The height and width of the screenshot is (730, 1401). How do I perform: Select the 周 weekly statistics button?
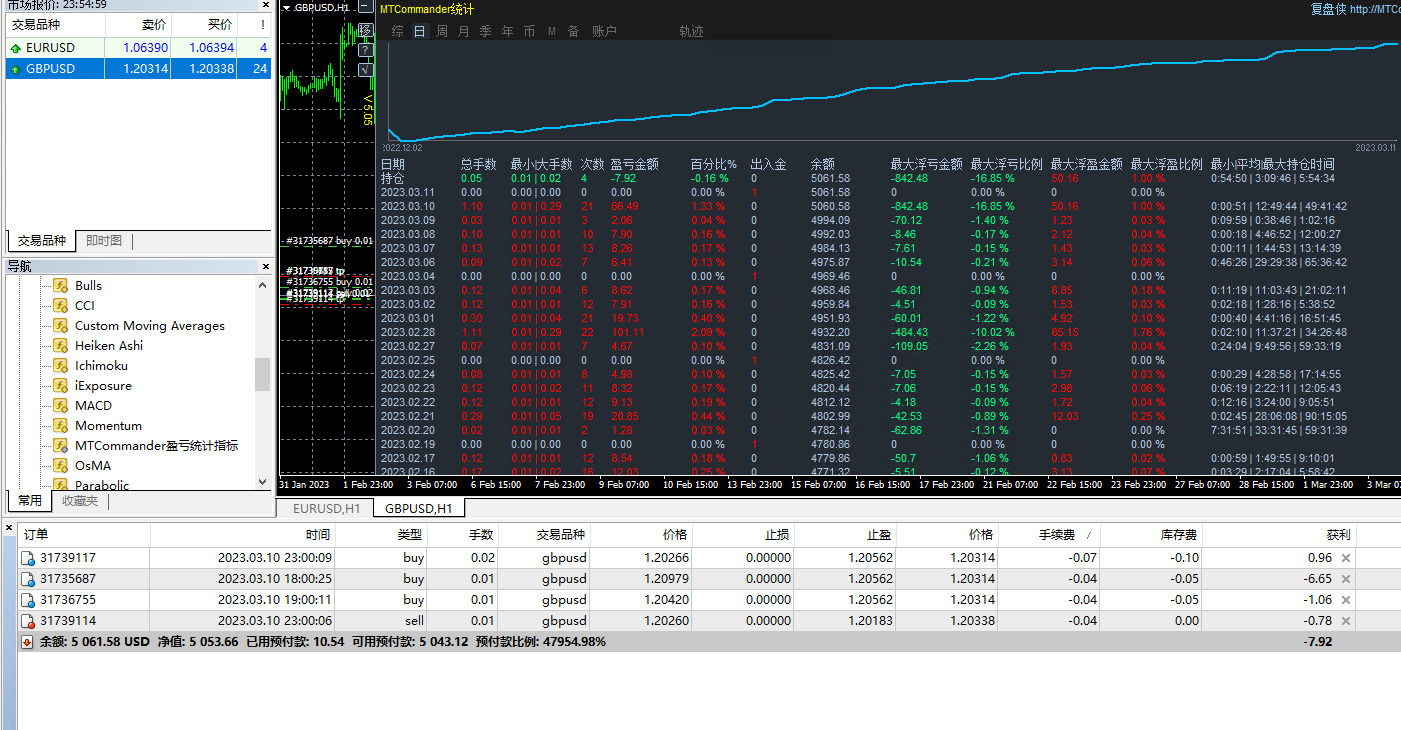coord(441,32)
